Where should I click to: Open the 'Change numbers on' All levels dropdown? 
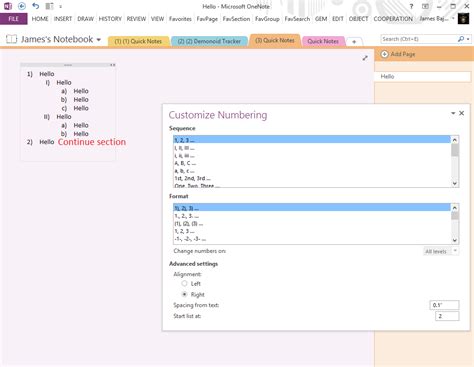[441, 251]
